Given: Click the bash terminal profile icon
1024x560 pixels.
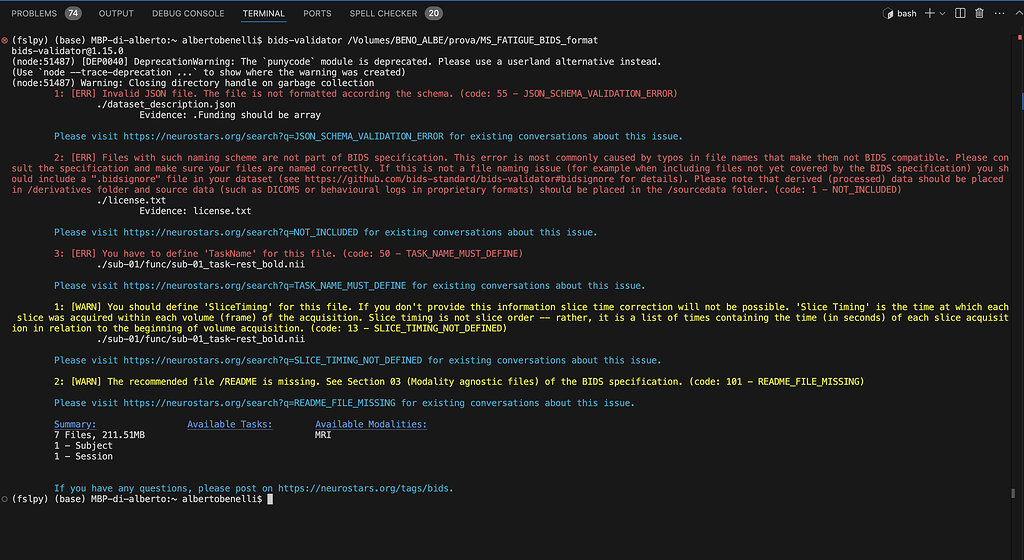Looking at the screenshot, I should (x=888, y=14).
